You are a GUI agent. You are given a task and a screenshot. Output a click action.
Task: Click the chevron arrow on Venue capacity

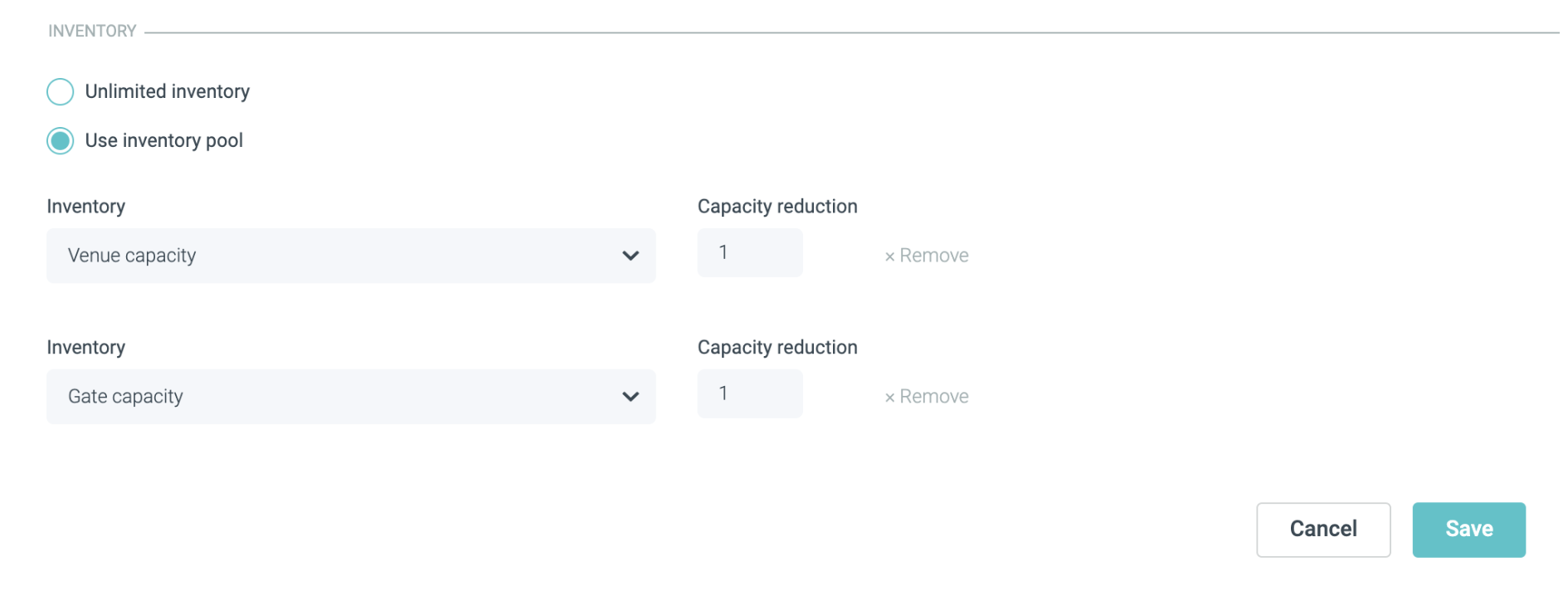(631, 256)
